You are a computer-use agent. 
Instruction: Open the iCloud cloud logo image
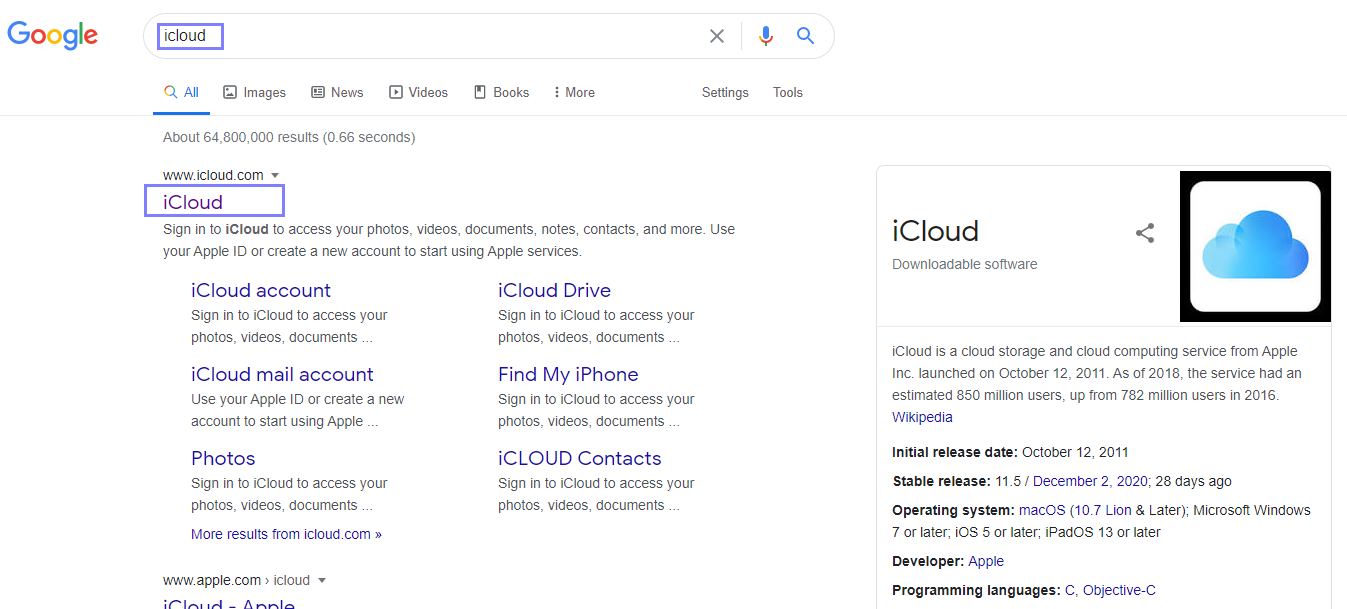click(x=1256, y=246)
